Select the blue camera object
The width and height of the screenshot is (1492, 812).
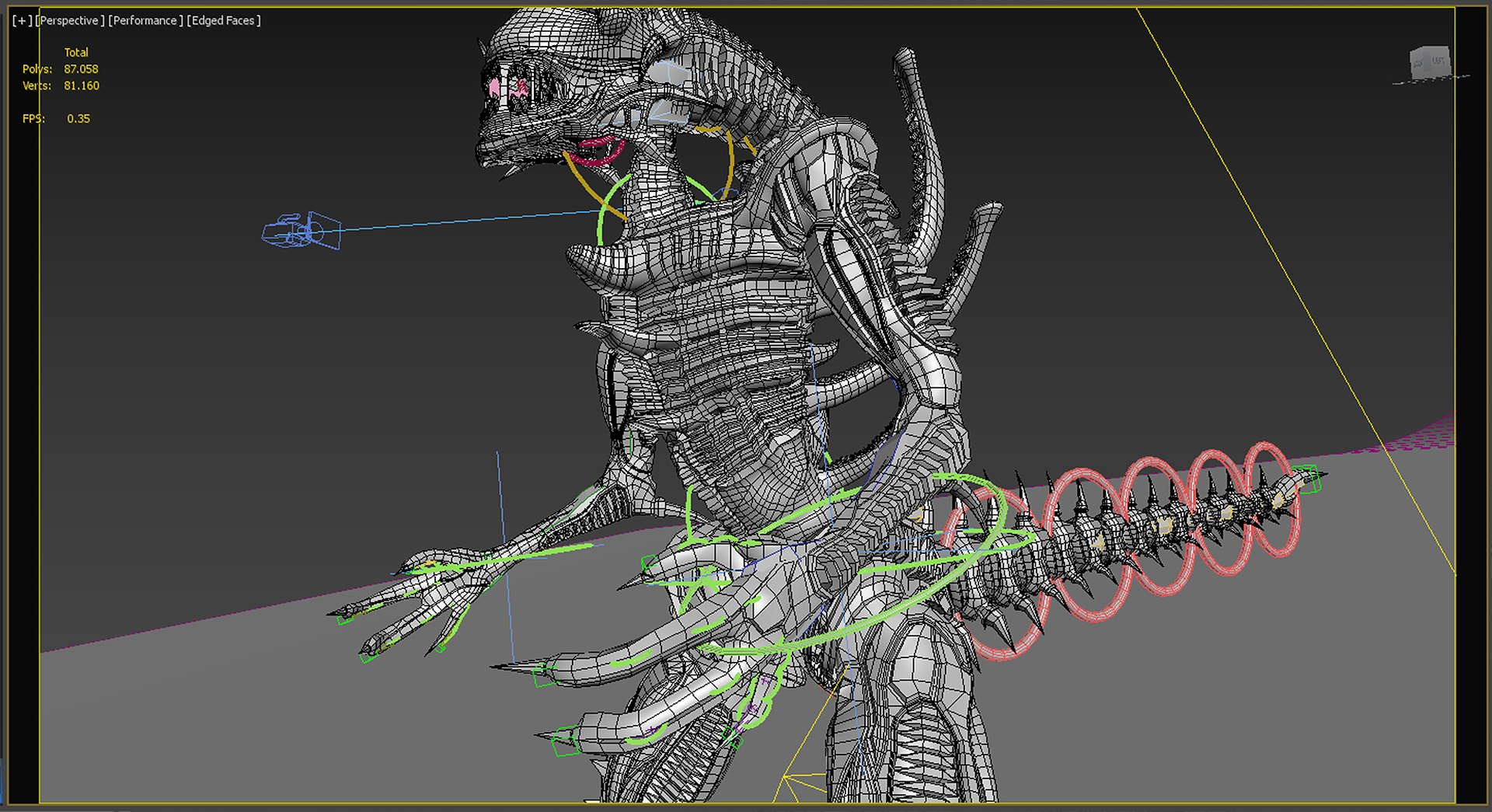tap(301, 231)
